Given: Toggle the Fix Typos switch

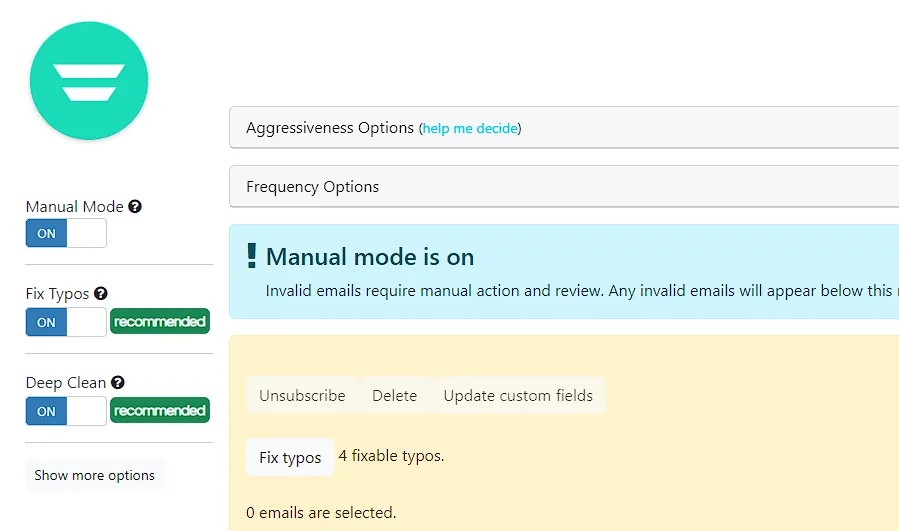Looking at the screenshot, I should [66, 322].
